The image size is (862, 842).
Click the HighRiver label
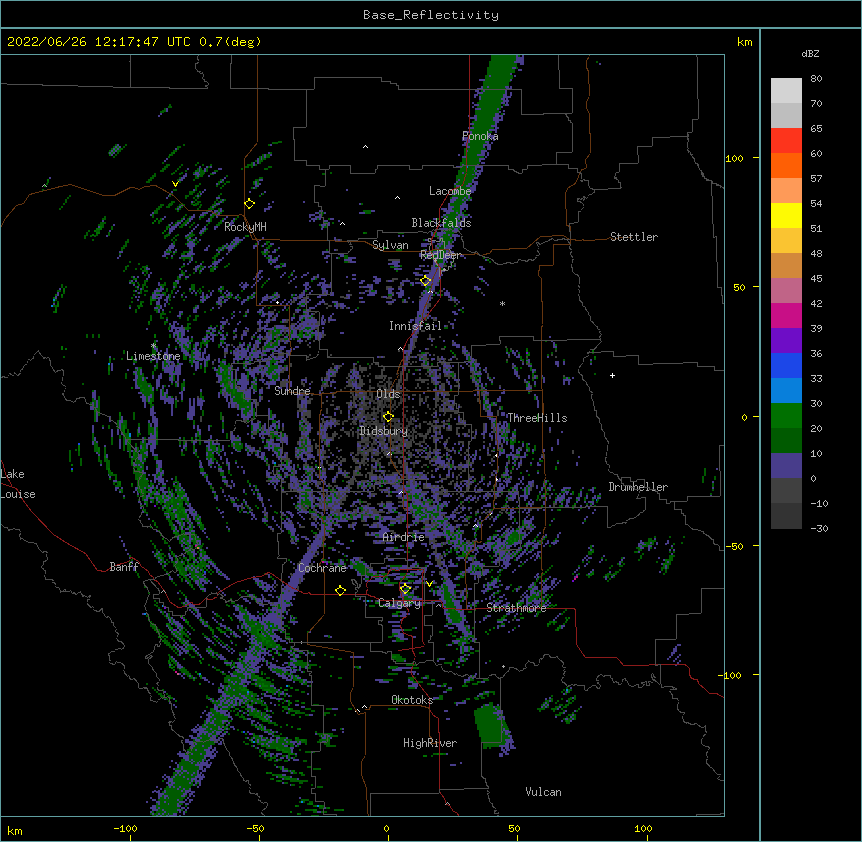pos(430,743)
